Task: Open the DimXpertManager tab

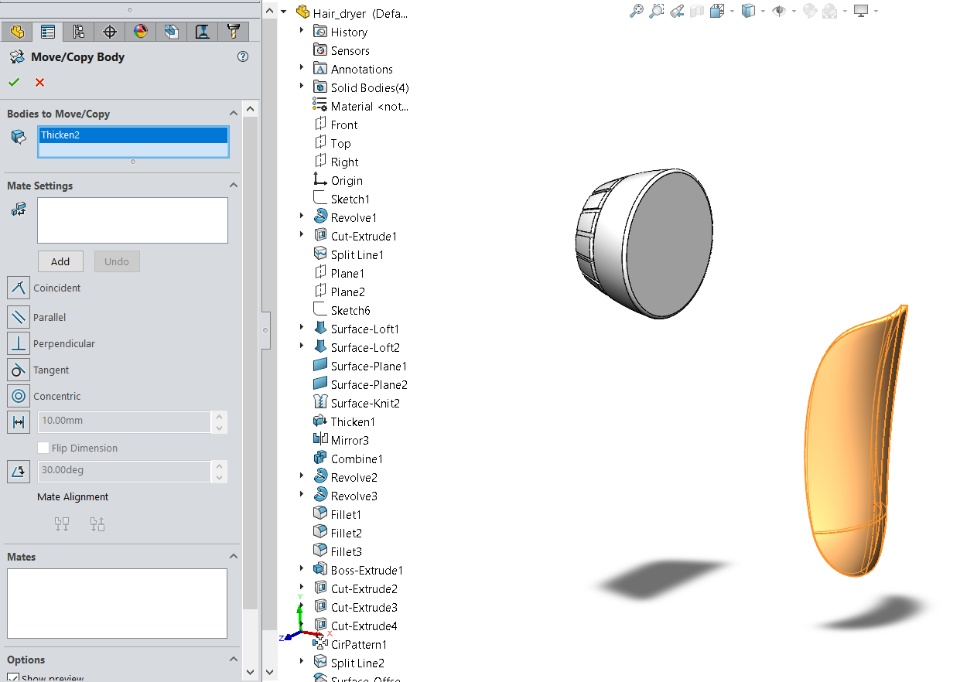Action: click(x=110, y=32)
